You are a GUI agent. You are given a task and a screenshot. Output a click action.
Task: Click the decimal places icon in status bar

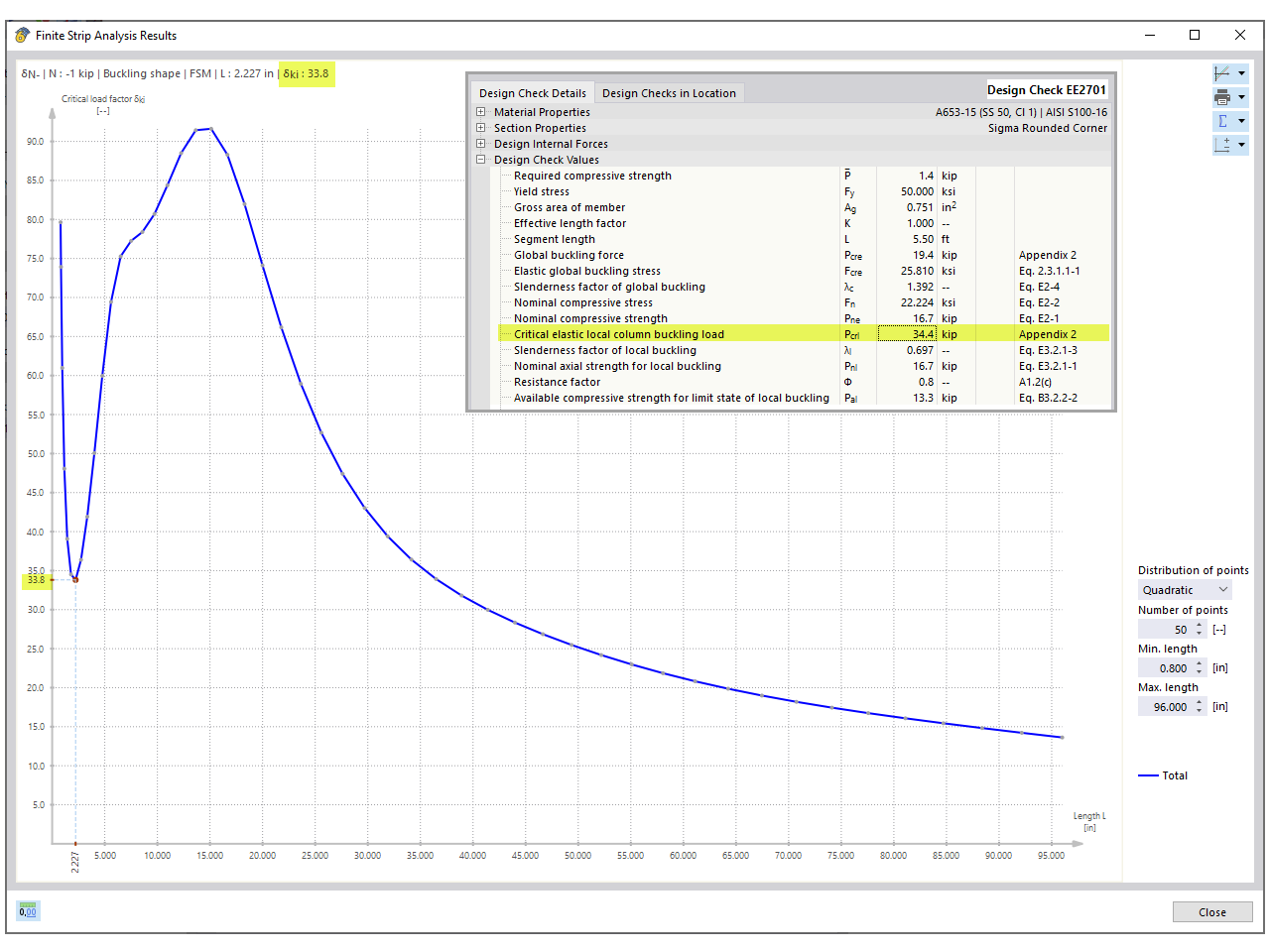pyautogui.click(x=27, y=910)
